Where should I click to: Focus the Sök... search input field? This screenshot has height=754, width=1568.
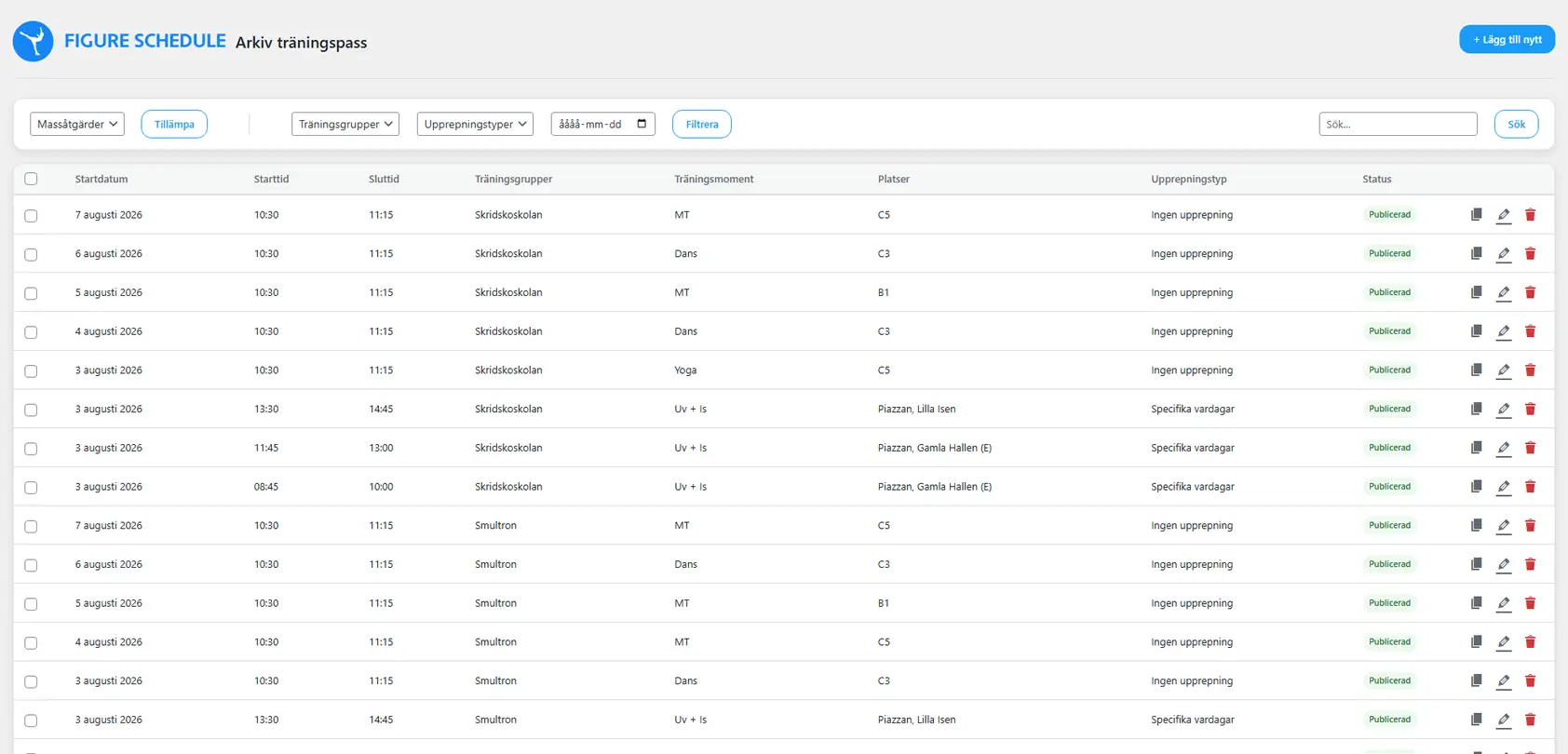point(1398,124)
